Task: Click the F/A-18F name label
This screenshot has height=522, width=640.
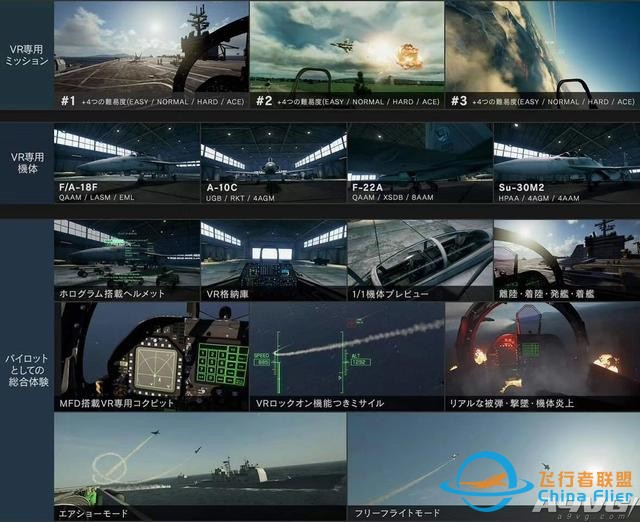Action: pos(78,187)
